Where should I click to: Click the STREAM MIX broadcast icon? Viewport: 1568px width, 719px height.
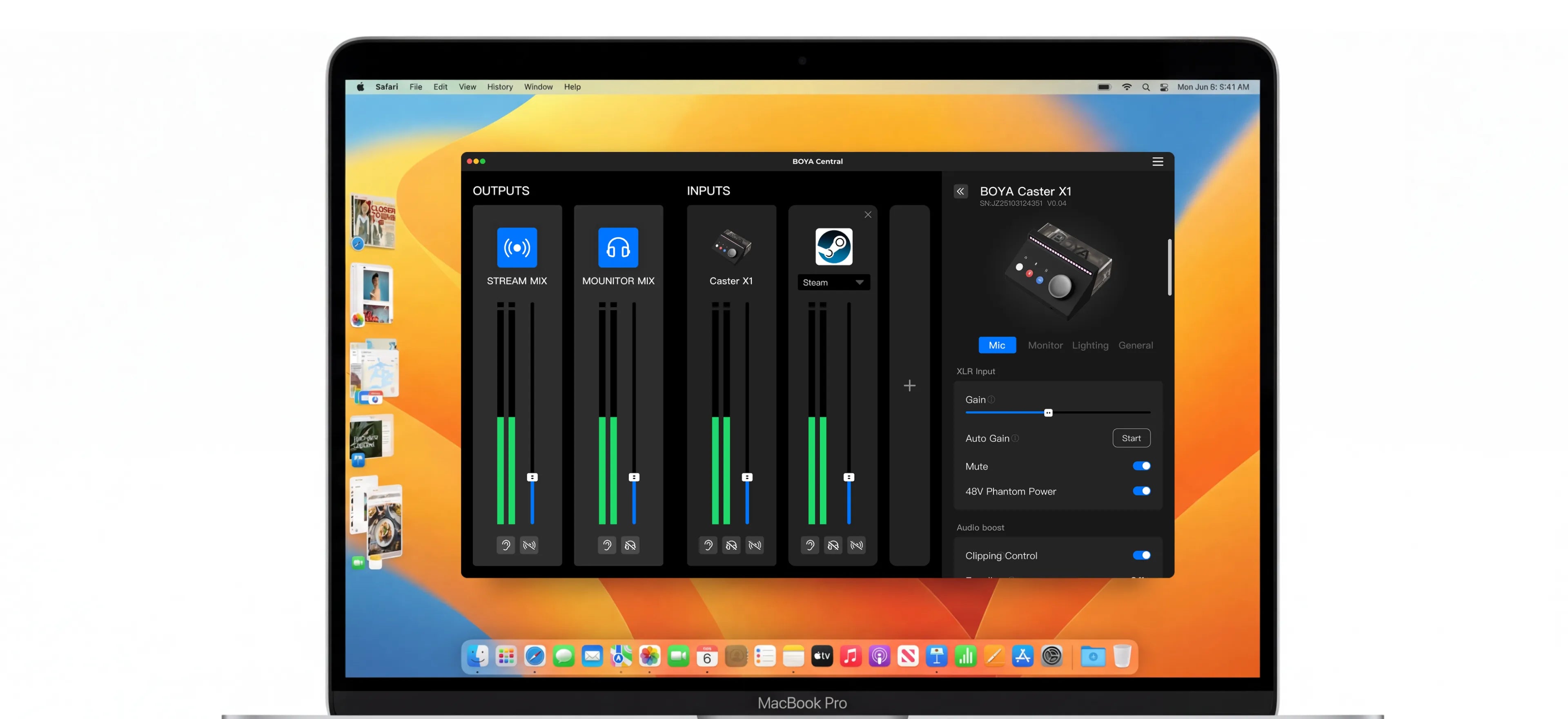click(x=517, y=247)
